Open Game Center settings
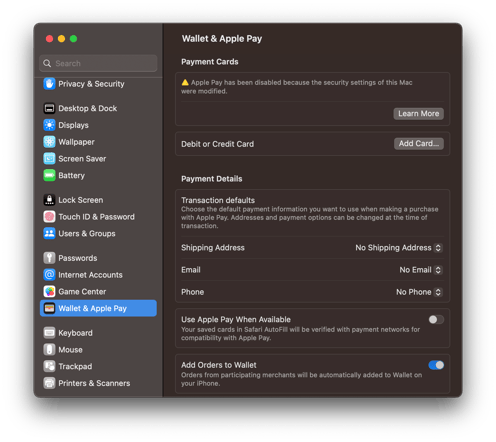 pyautogui.click(x=98, y=292)
